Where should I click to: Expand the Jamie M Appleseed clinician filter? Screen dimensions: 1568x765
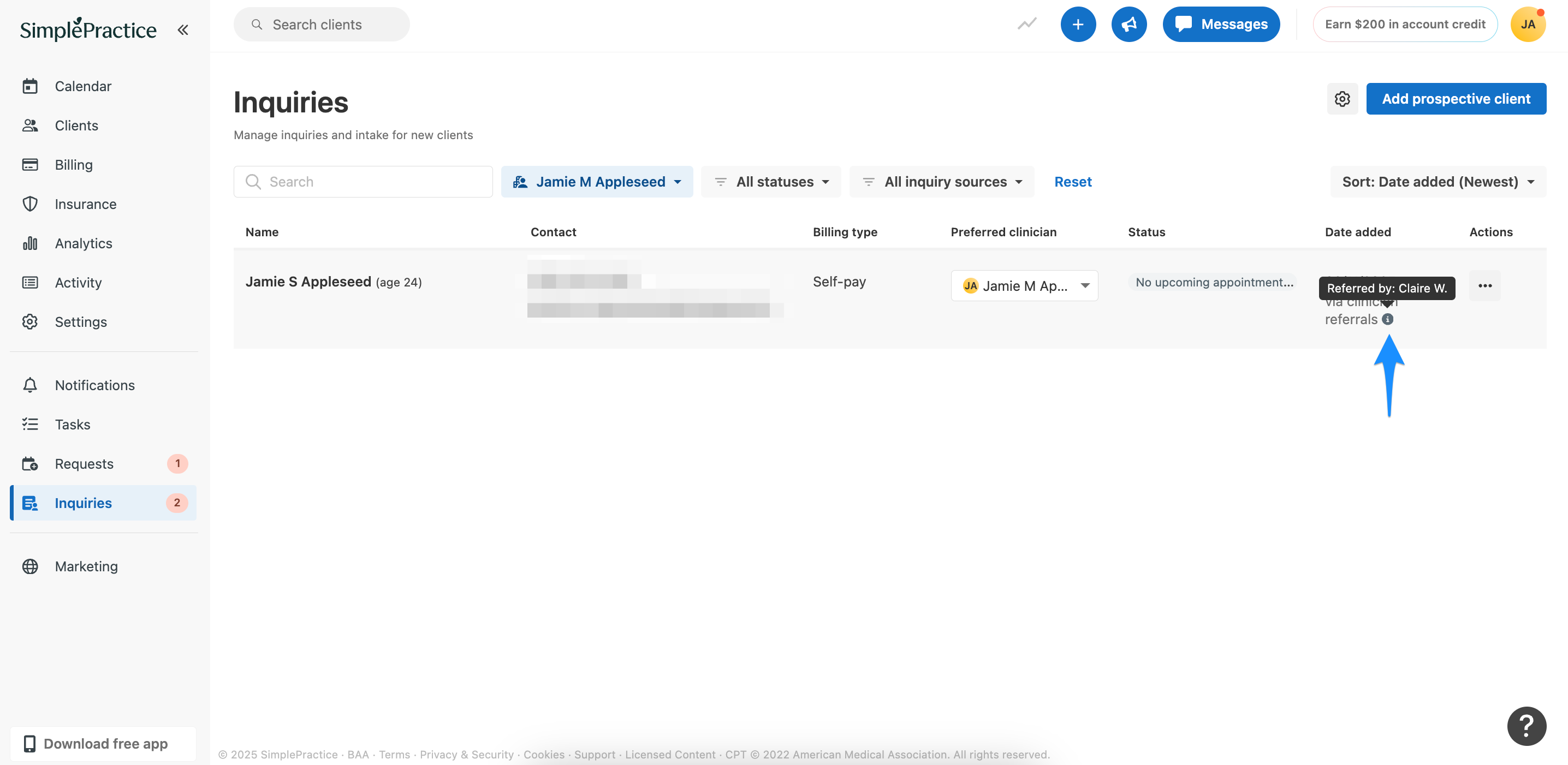click(597, 182)
